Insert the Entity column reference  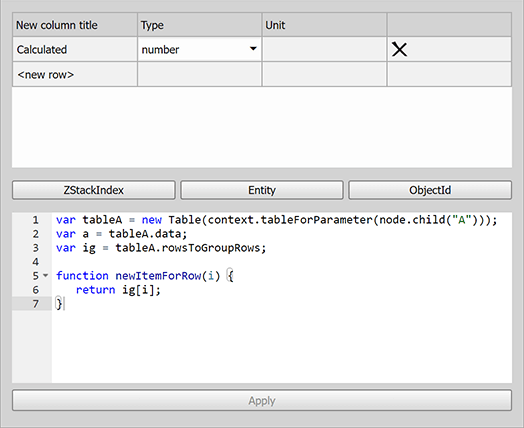[262, 190]
